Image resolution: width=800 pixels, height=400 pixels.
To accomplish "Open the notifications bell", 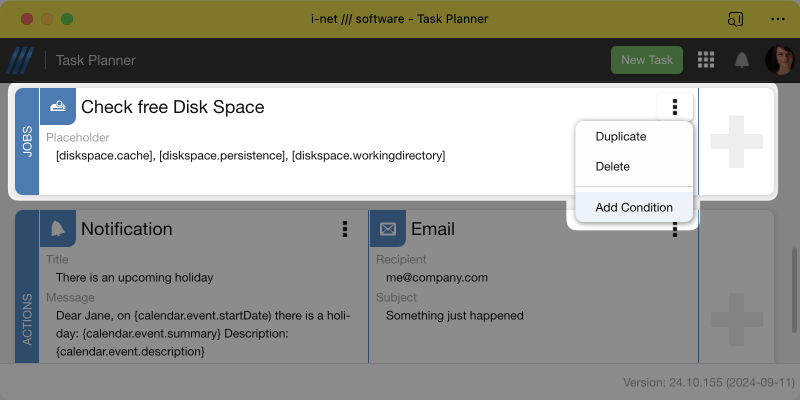I will (742, 60).
